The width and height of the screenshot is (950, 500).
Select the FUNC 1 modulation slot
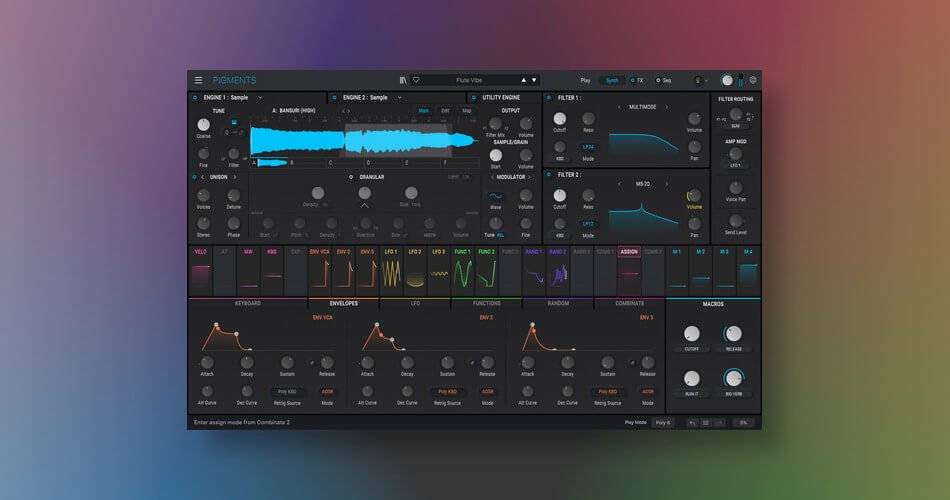(x=462, y=271)
